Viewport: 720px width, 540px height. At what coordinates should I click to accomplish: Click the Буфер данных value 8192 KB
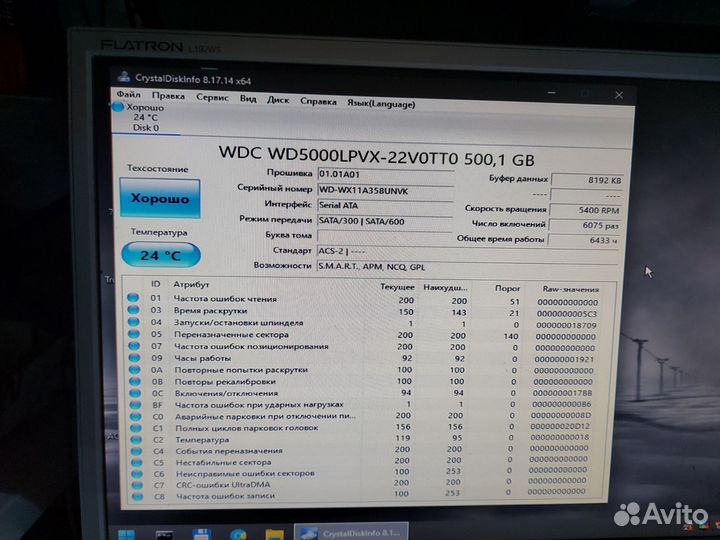(587, 180)
